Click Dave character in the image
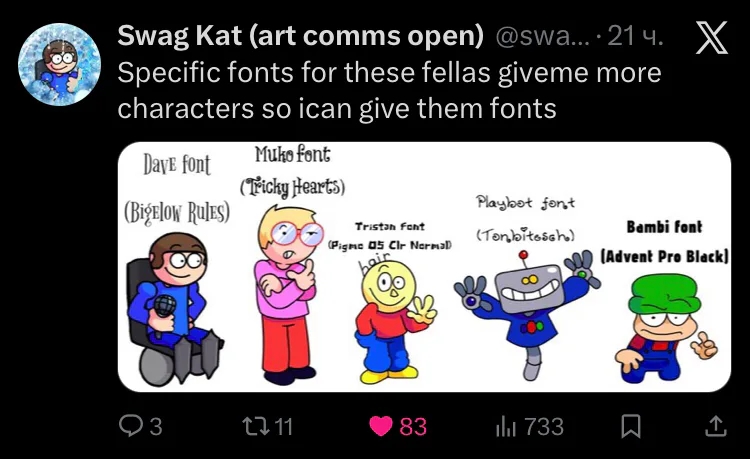750x459 pixels. coord(174,307)
